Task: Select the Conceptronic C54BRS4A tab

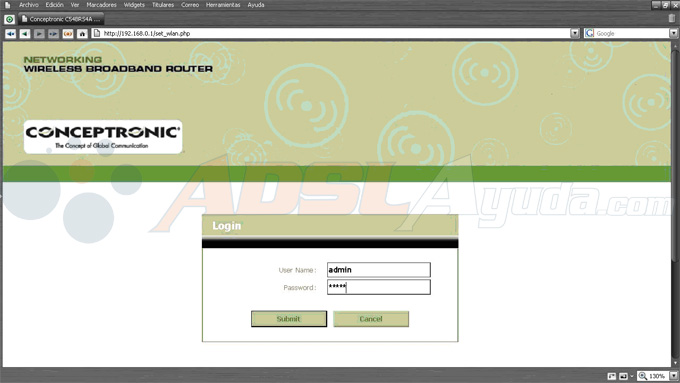Action: click(x=61, y=19)
